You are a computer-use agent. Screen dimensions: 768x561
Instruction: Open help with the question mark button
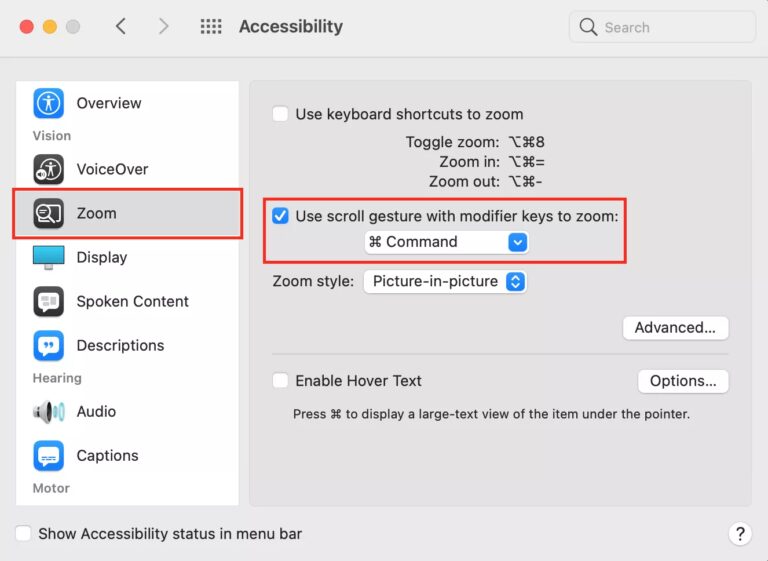tap(739, 534)
